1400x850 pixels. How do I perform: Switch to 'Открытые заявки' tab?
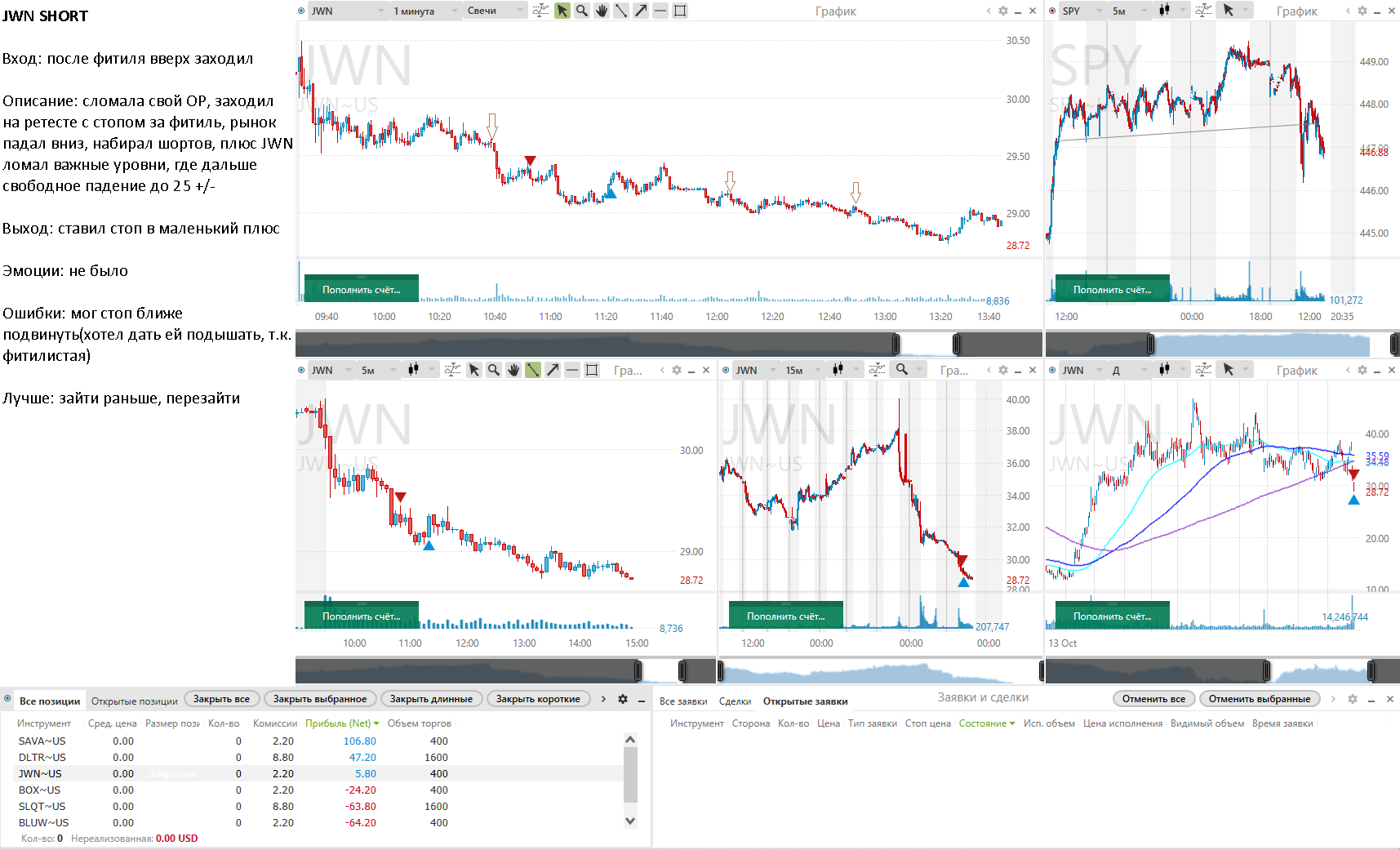(805, 701)
